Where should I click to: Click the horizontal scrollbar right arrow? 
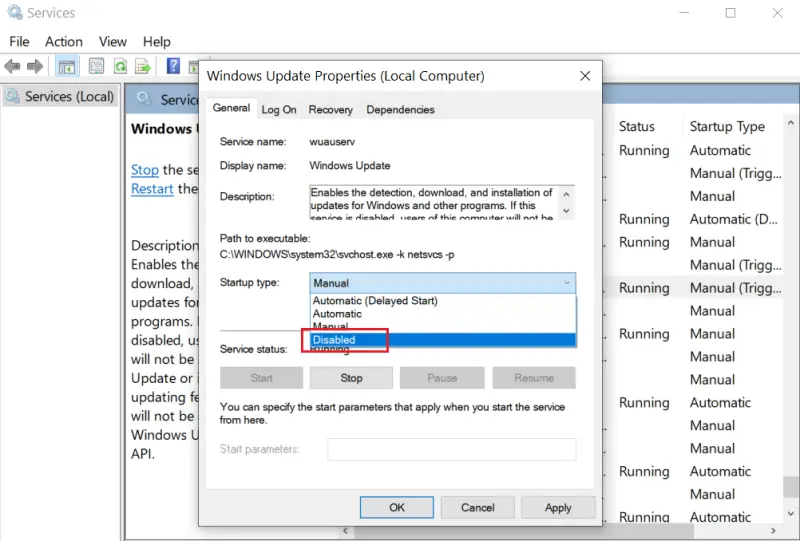[x=773, y=531]
